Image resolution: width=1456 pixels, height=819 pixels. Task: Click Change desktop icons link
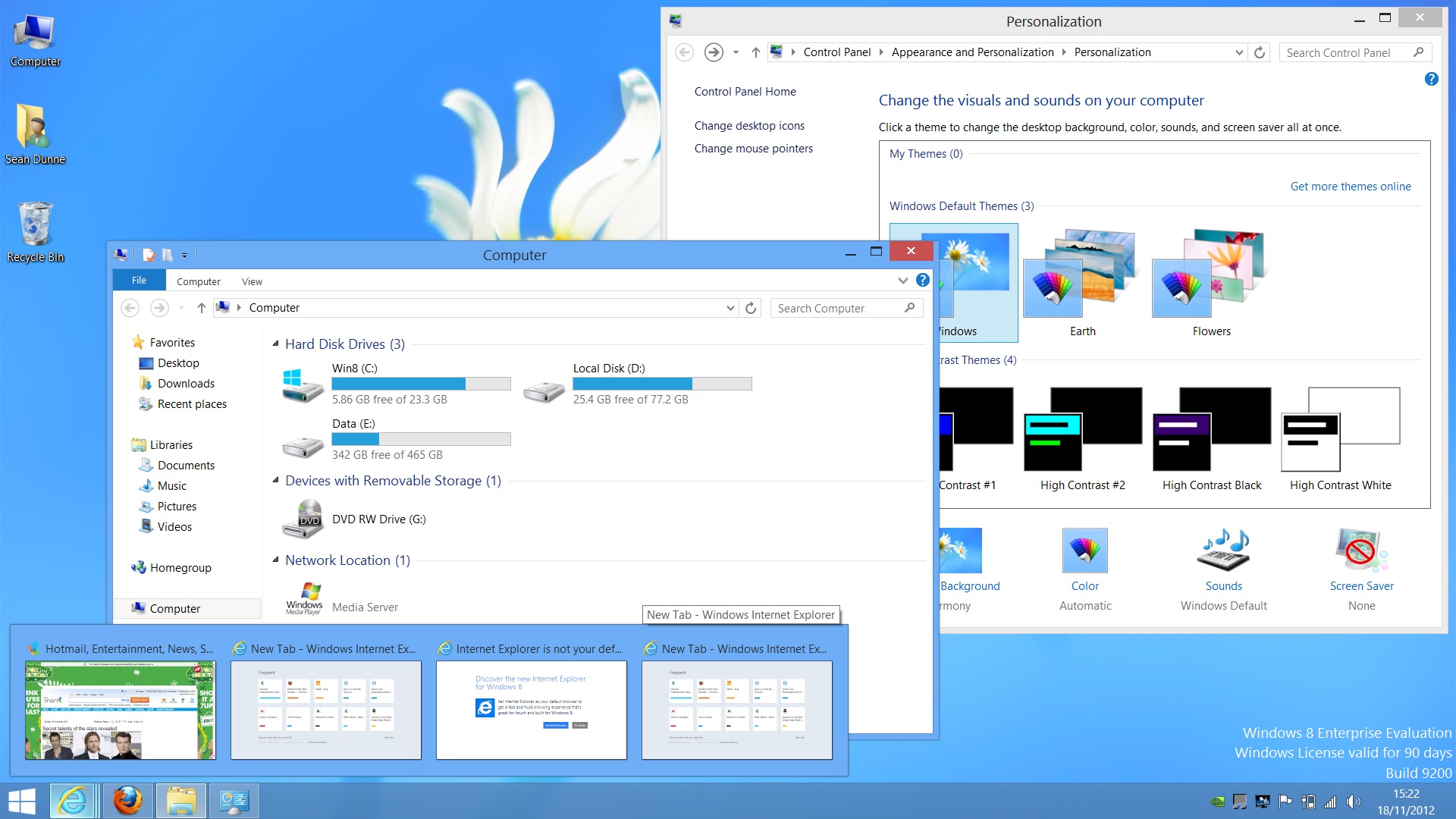[749, 126]
